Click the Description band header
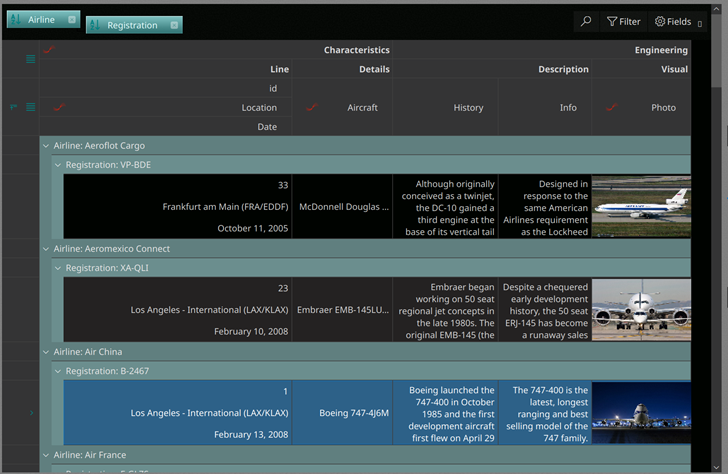728x474 pixels. point(492,69)
